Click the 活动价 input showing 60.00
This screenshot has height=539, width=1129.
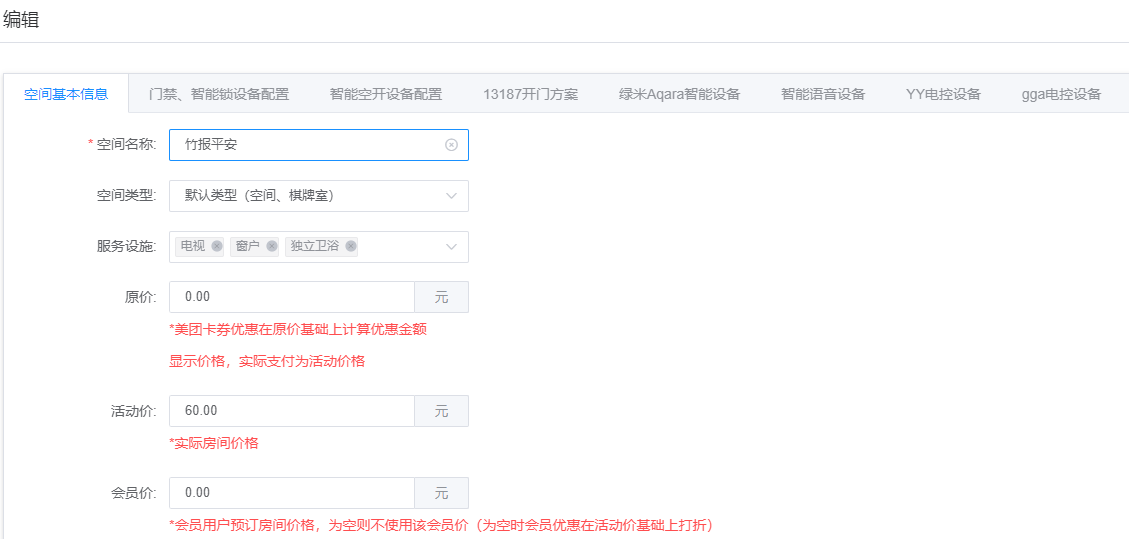[291, 411]
